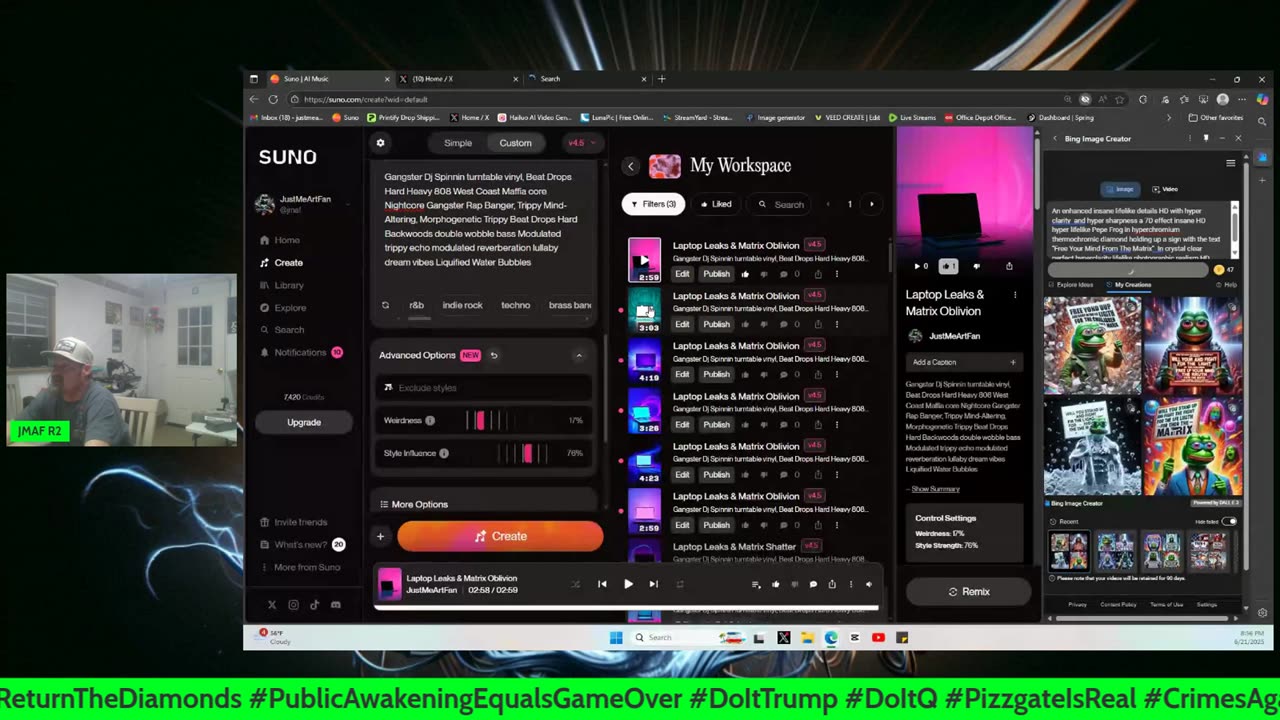Screen dimensions: 1280x720
Task: Toggle dislike in song details panel
Action: coord(977,266)
